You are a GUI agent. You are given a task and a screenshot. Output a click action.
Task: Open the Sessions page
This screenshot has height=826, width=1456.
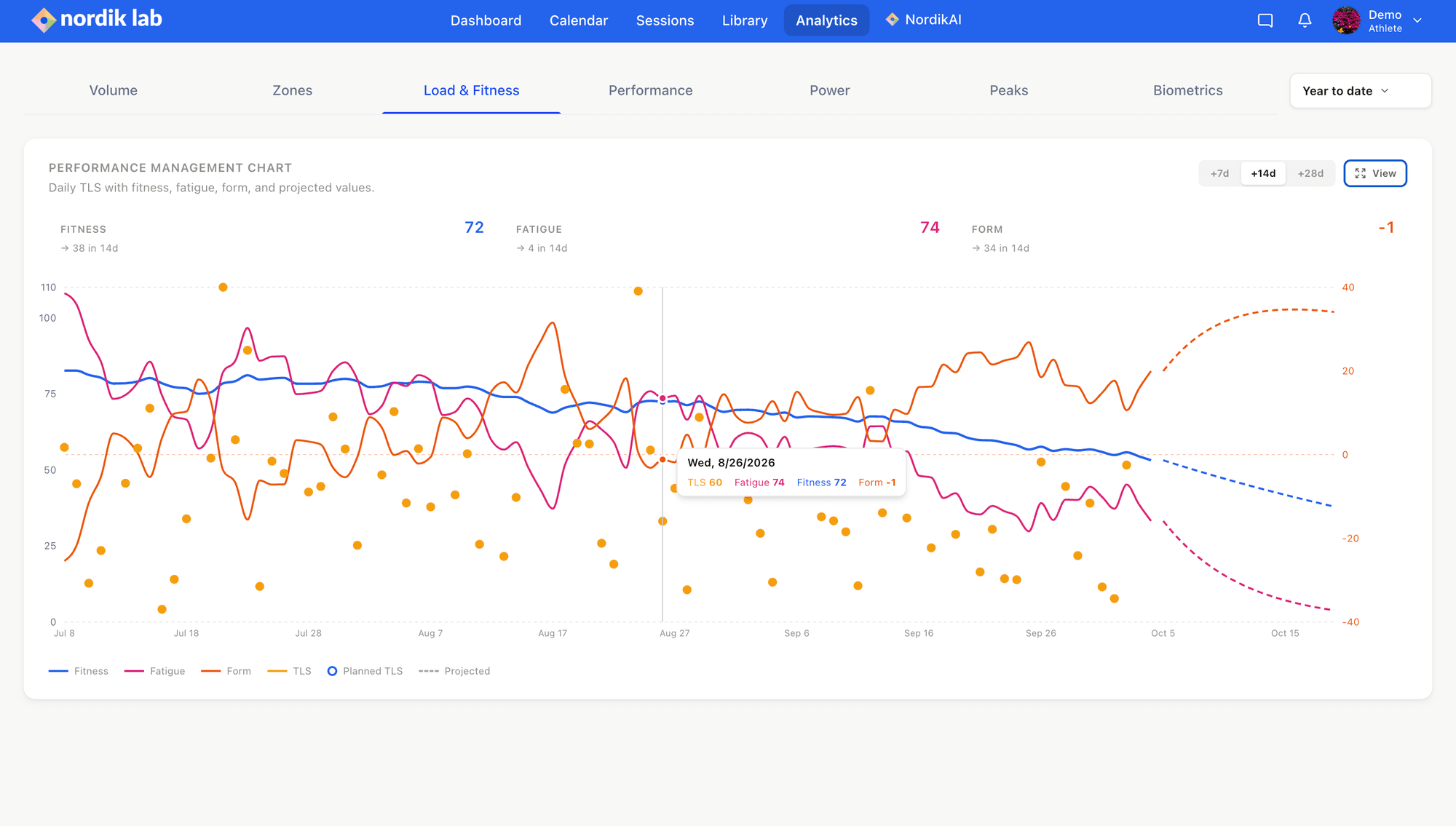[x=665, y=20]
